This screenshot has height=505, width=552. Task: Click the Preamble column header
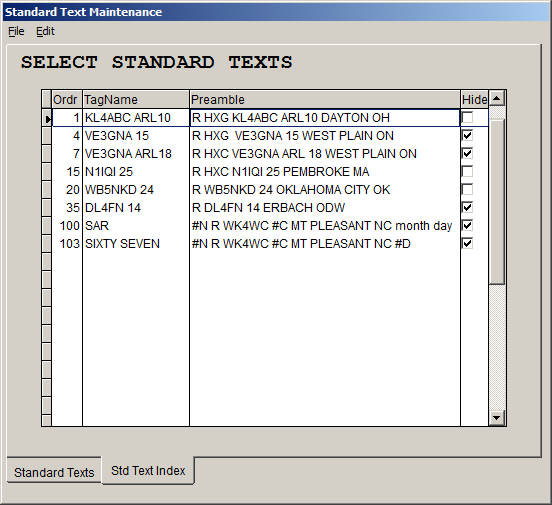[x=325, y=100]
